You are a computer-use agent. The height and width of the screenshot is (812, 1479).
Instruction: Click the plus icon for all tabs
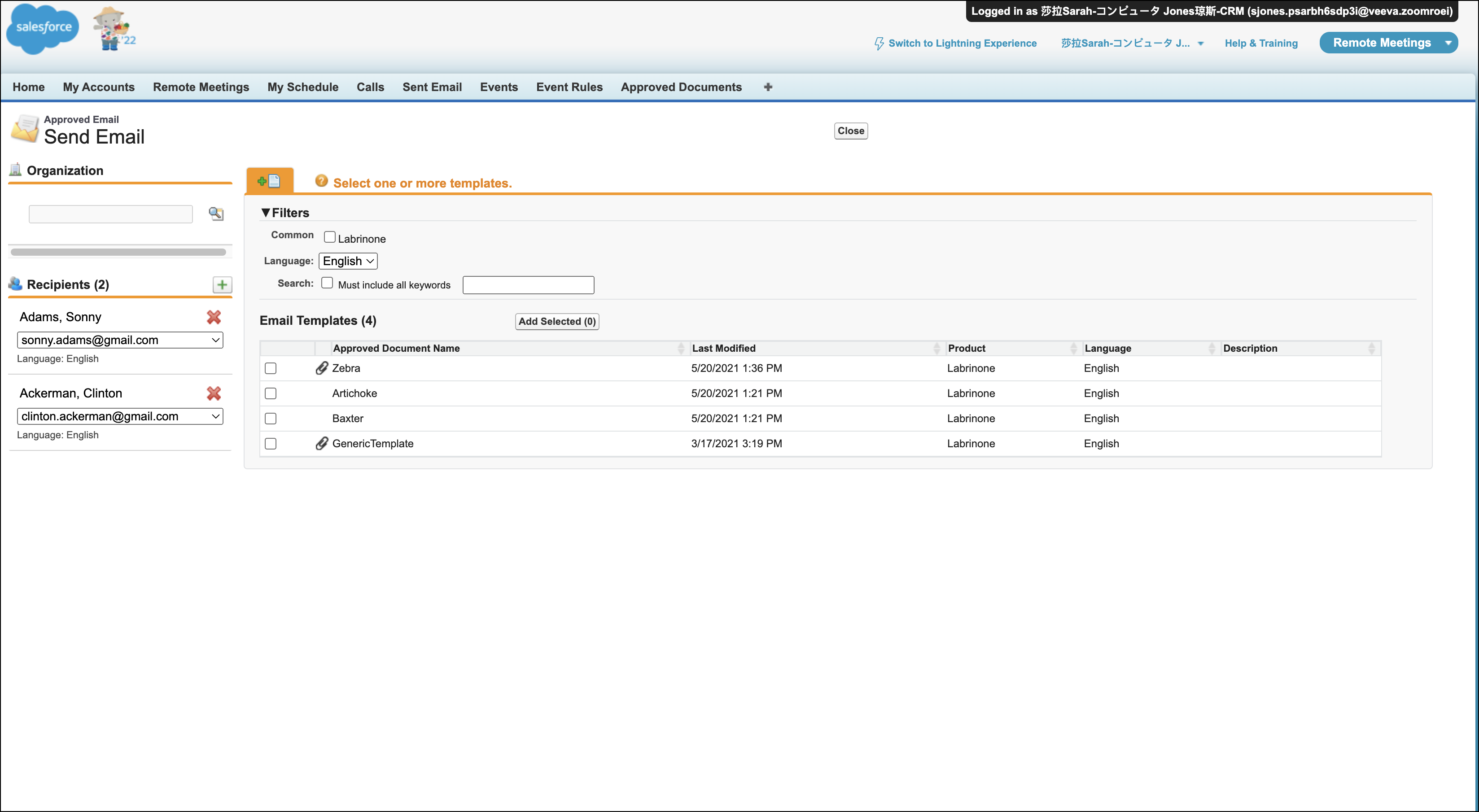[x=768, y=87]
